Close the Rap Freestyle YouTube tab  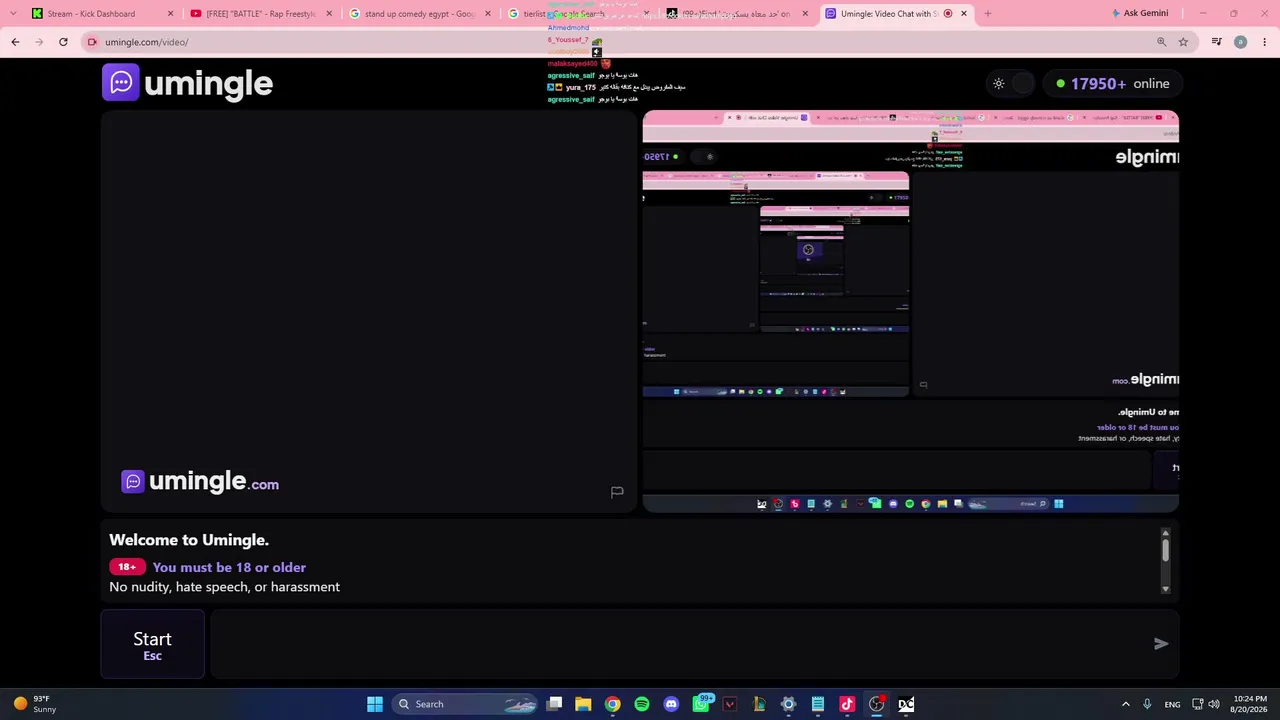329,14
